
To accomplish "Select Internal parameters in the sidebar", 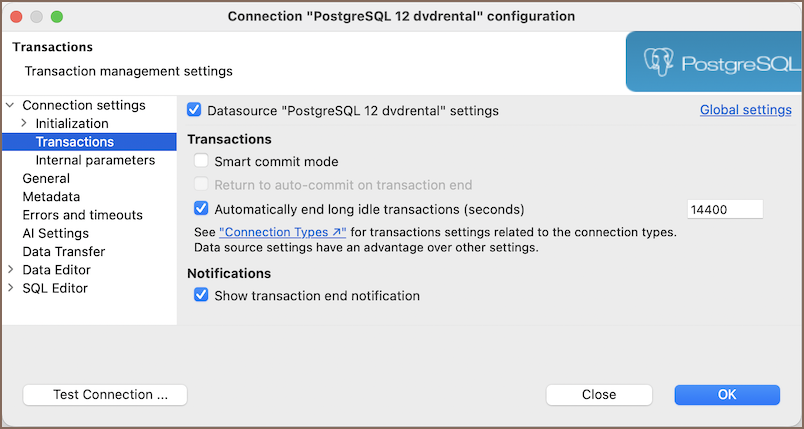I will click(95, 160).
